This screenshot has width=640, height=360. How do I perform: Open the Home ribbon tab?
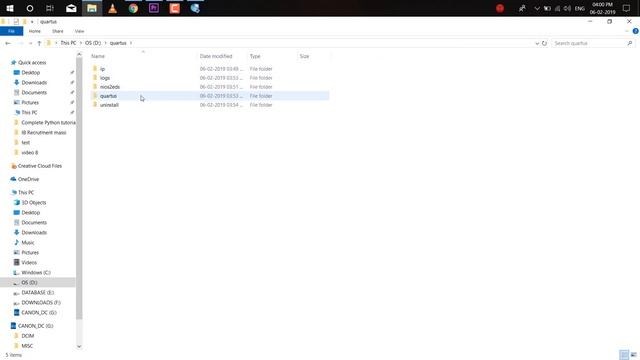click(35, 31)
